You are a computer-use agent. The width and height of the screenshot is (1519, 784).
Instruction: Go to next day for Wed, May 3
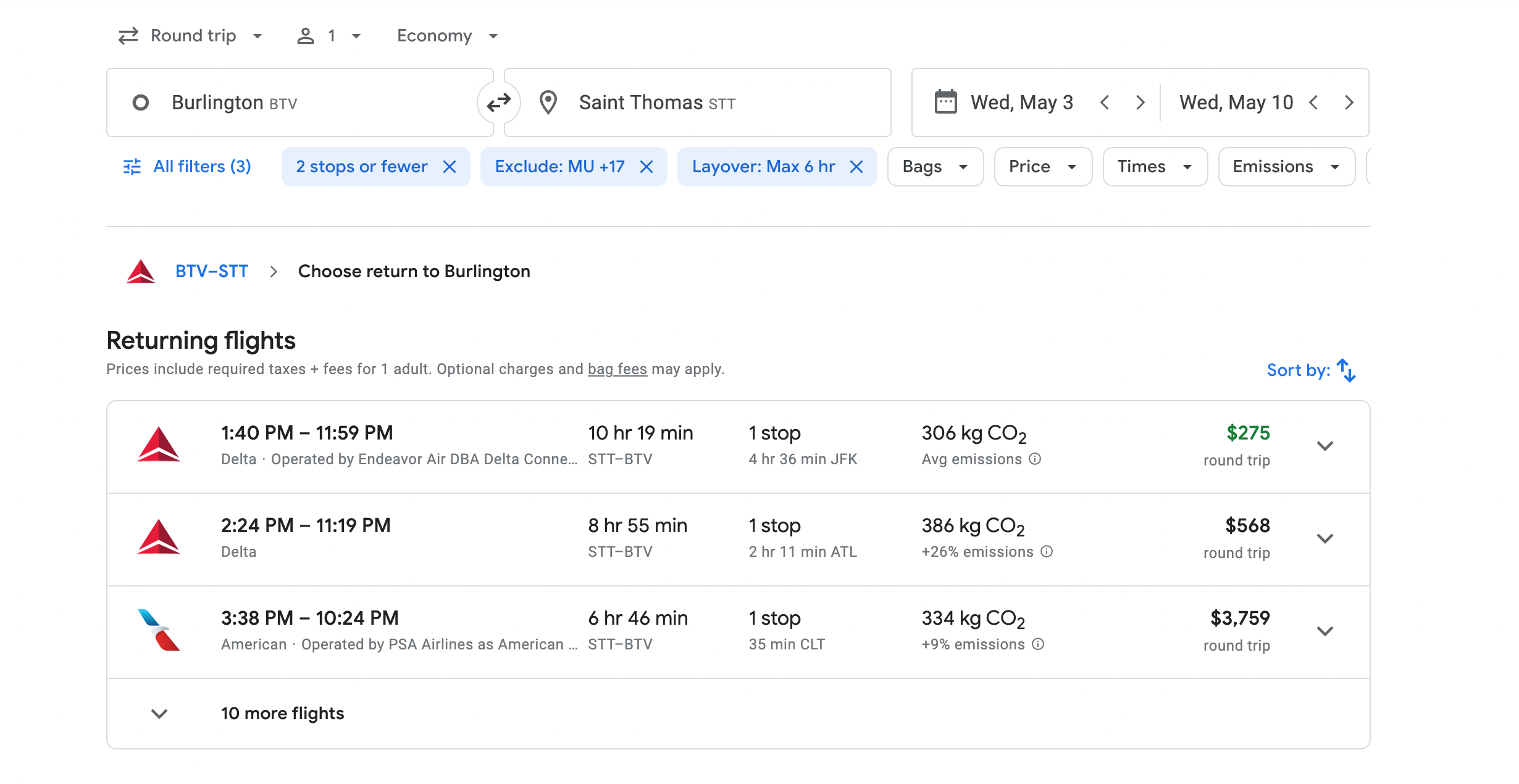pos(1140,102)
